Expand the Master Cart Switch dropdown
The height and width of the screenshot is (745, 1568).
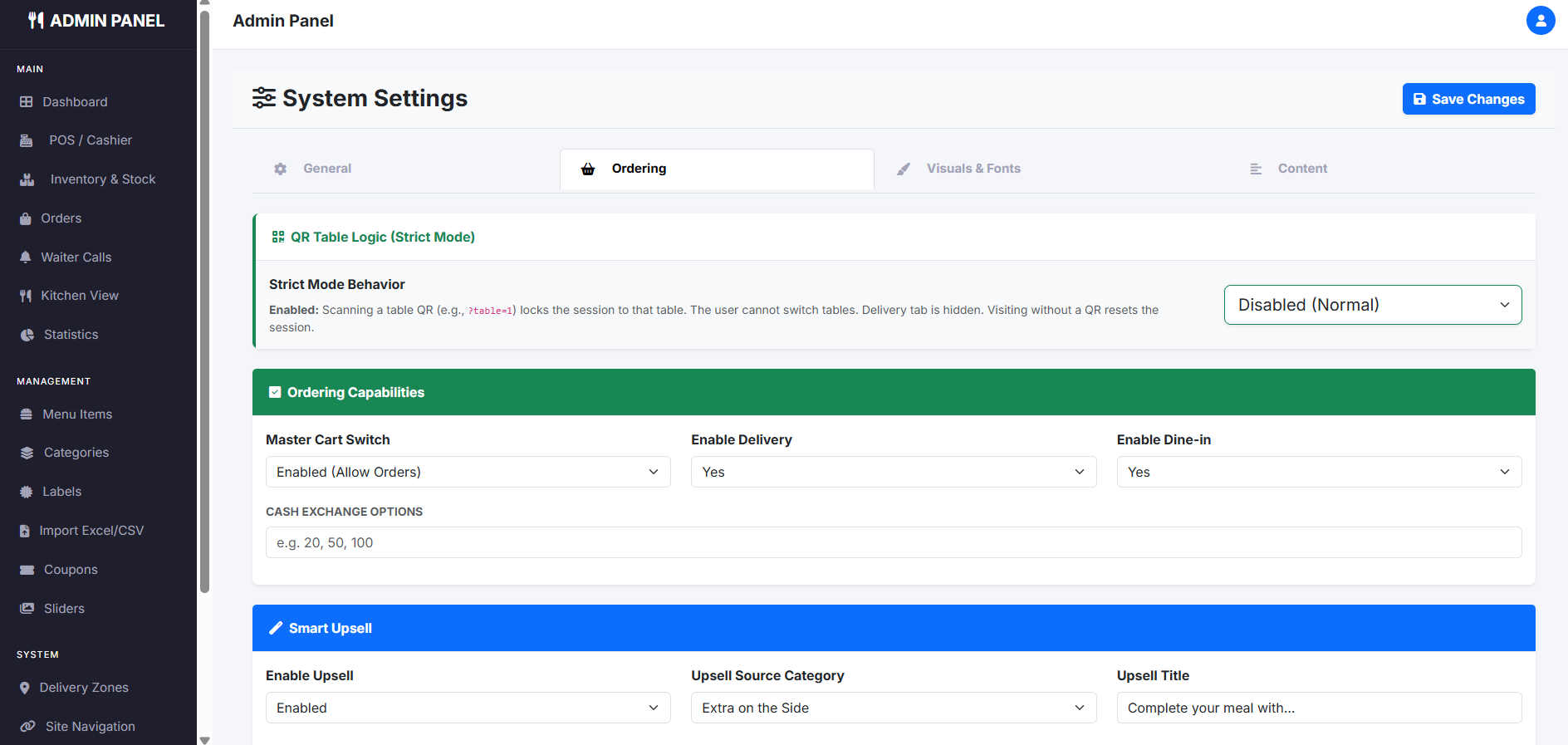[x=468, y=472]
